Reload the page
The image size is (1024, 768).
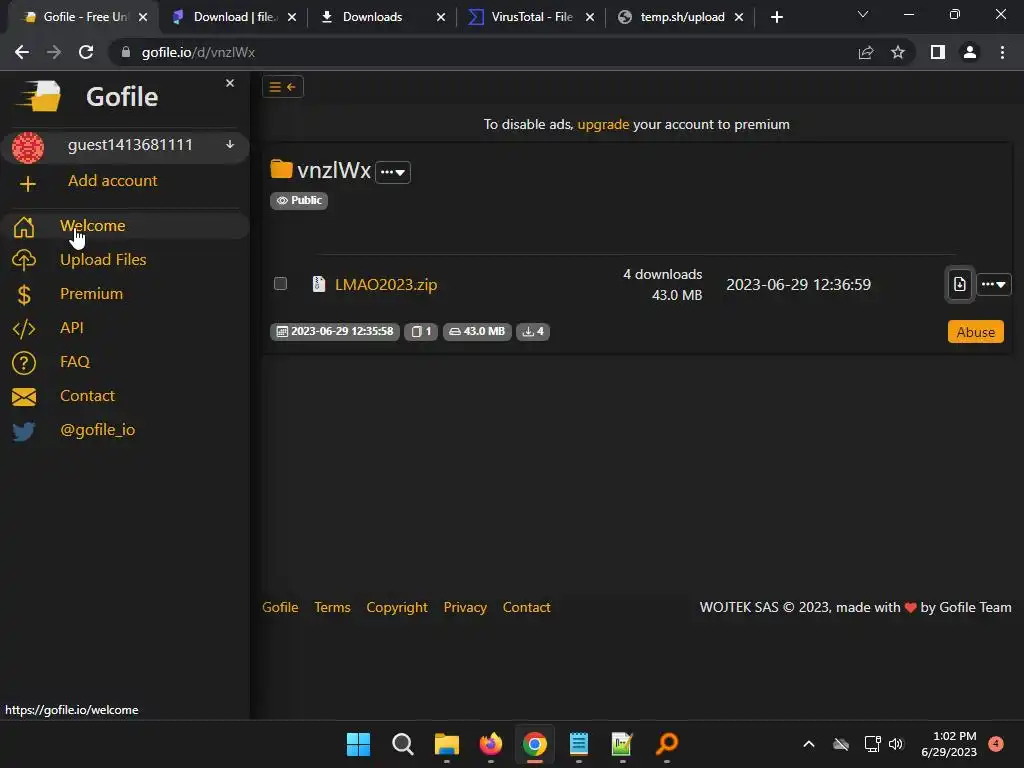click(x=86, y=52)
